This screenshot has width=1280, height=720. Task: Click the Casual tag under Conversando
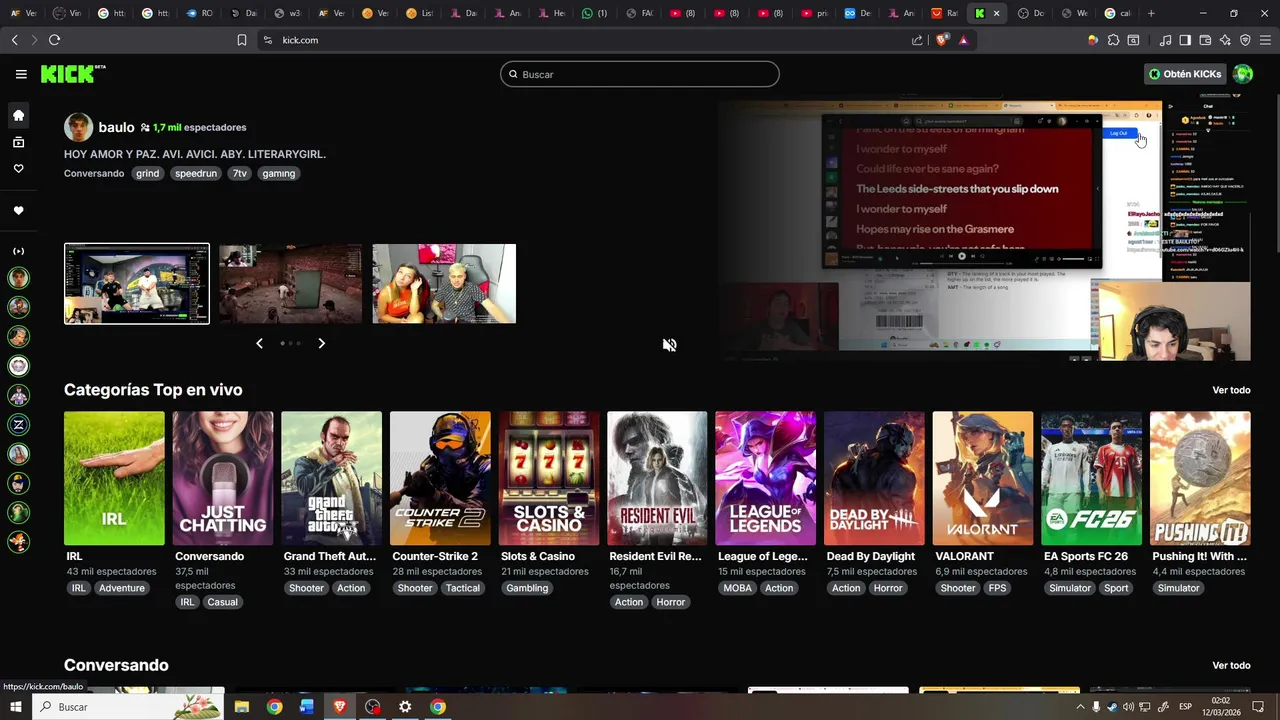pyautogui.click(x=223, y=602)
